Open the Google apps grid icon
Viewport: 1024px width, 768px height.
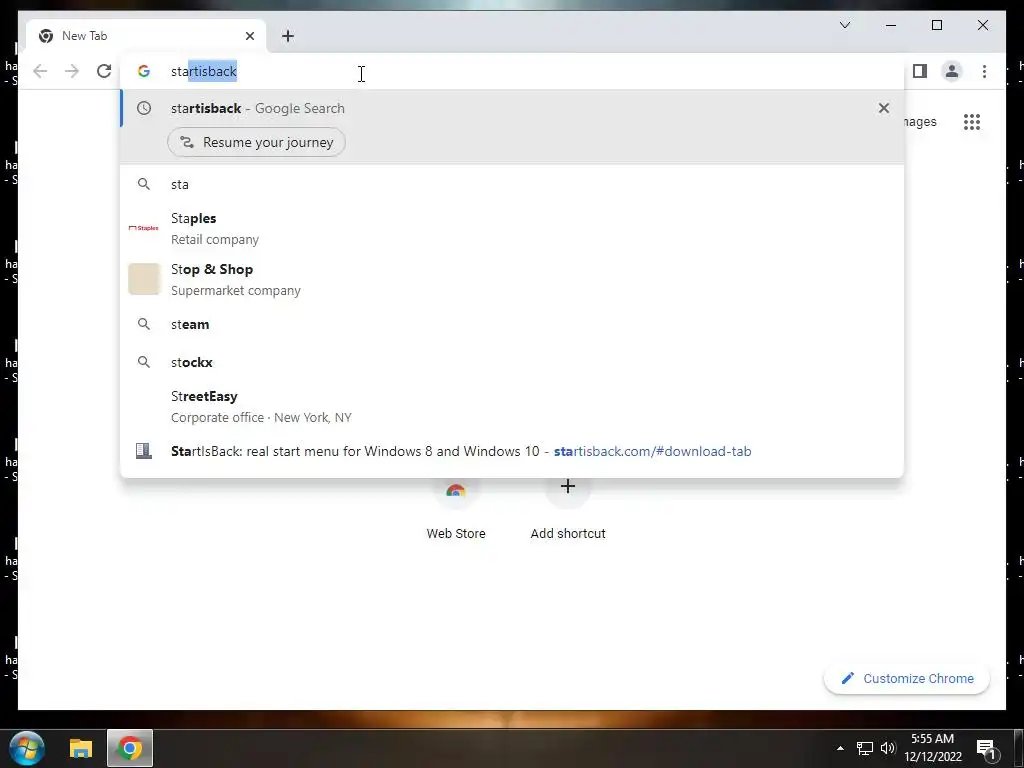pyautogui.click(x=972, y=121)
